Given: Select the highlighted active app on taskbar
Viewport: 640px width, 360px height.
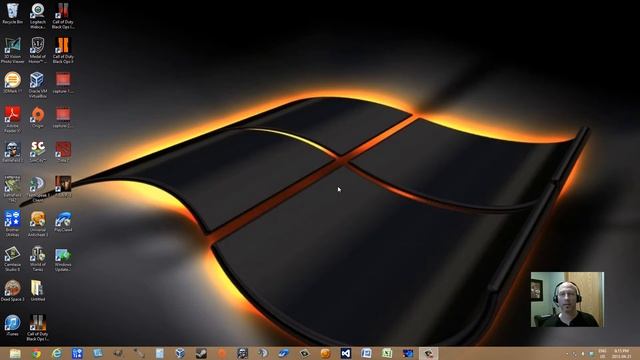Looking at the screenshot, I should [x=428, y=353].
